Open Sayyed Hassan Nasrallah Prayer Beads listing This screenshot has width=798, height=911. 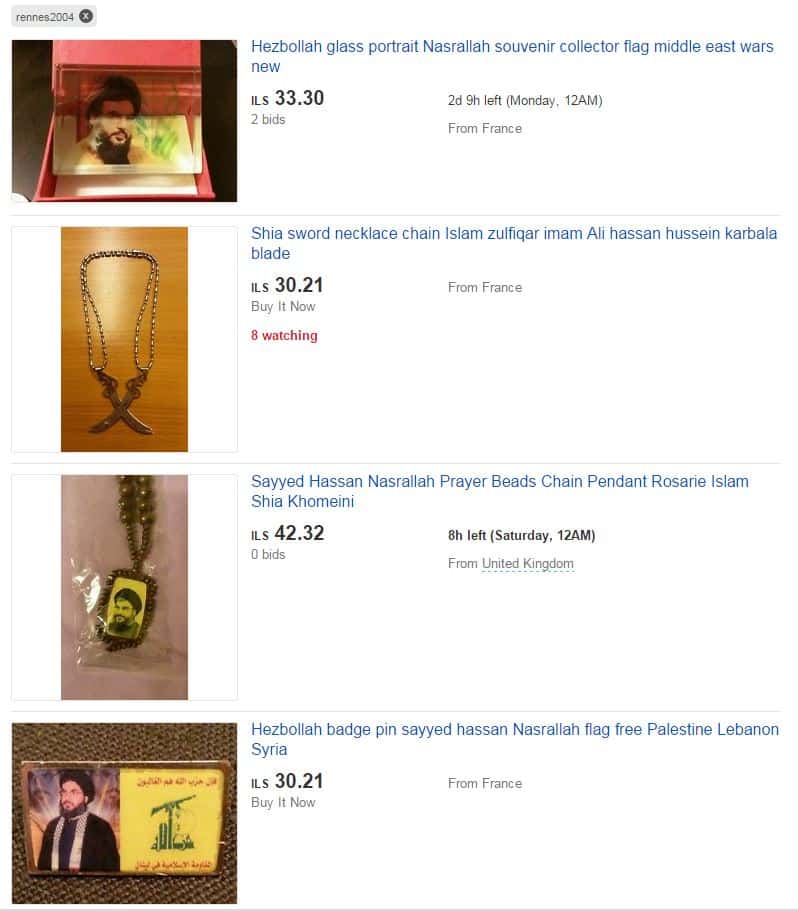click(x=499, y=492)
